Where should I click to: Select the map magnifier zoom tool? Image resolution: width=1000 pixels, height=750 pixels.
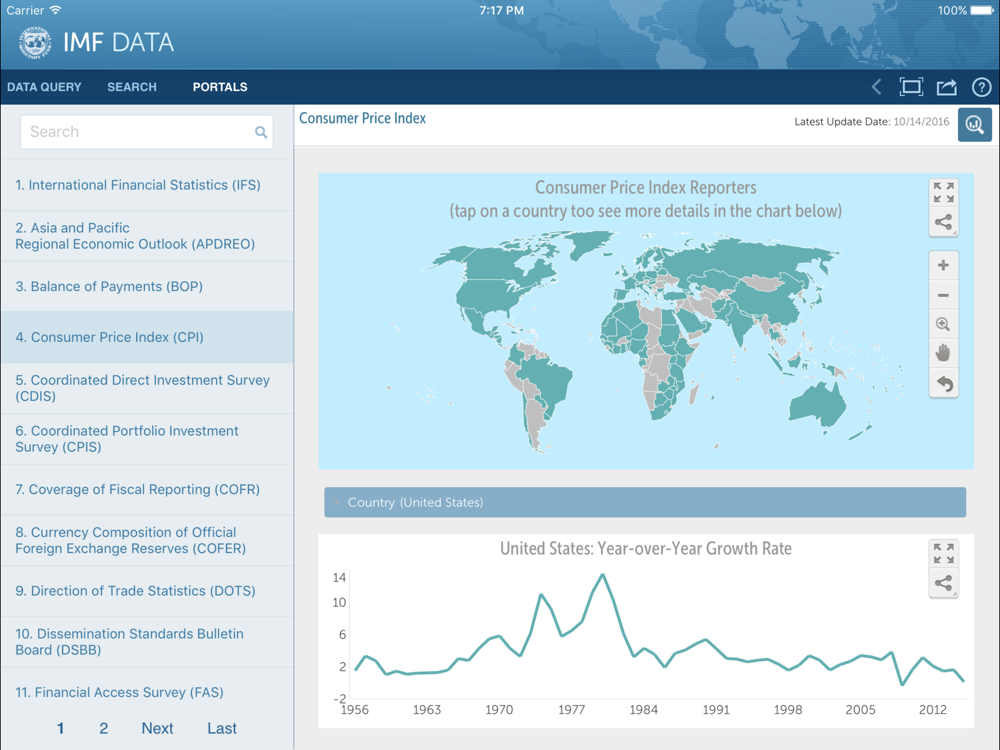943,325
